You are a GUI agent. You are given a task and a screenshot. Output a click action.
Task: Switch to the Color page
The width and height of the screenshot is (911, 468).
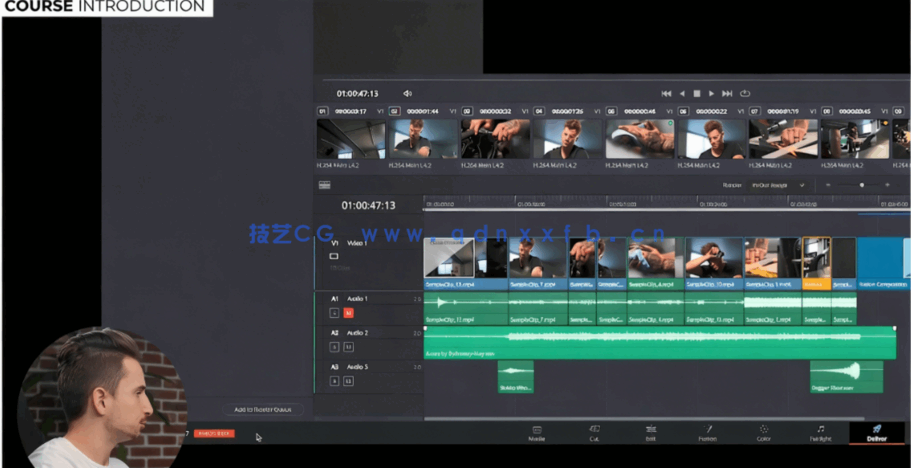coord(764,433)
